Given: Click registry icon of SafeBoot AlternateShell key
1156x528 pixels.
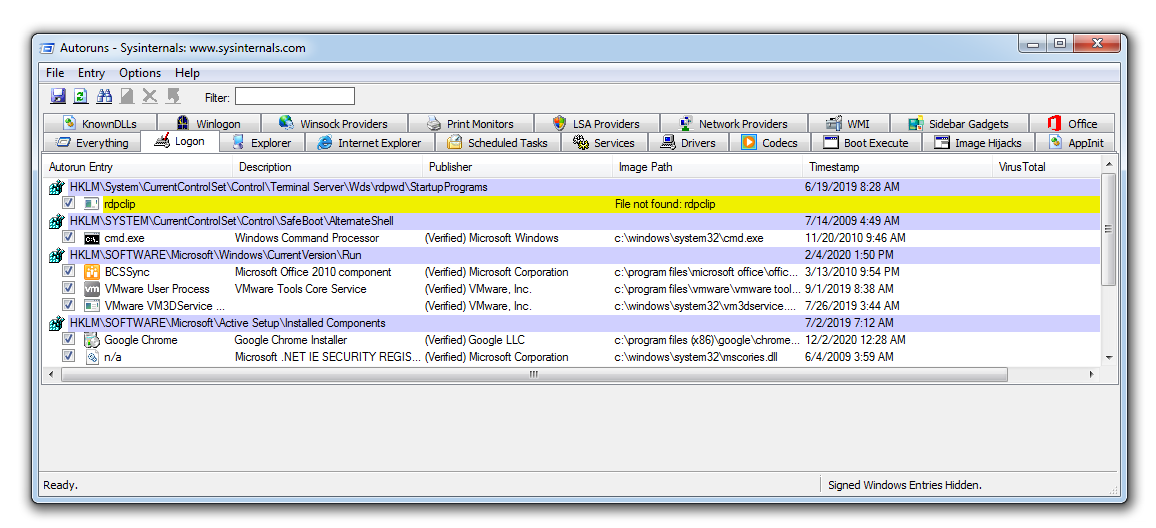Looking at the screenshot, I should pyautogui.click(x=57, y=221).
